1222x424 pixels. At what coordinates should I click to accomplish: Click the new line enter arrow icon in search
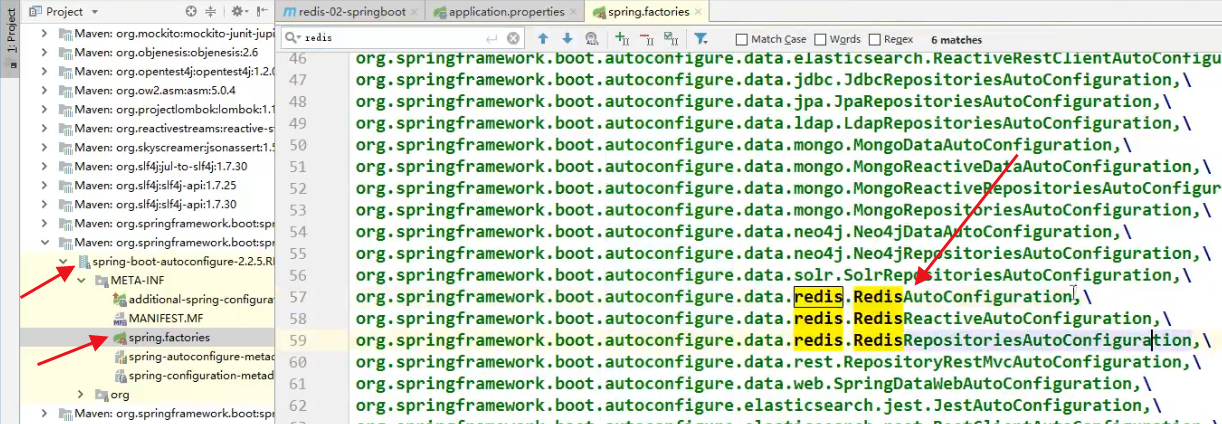click(x=491, y=38)
